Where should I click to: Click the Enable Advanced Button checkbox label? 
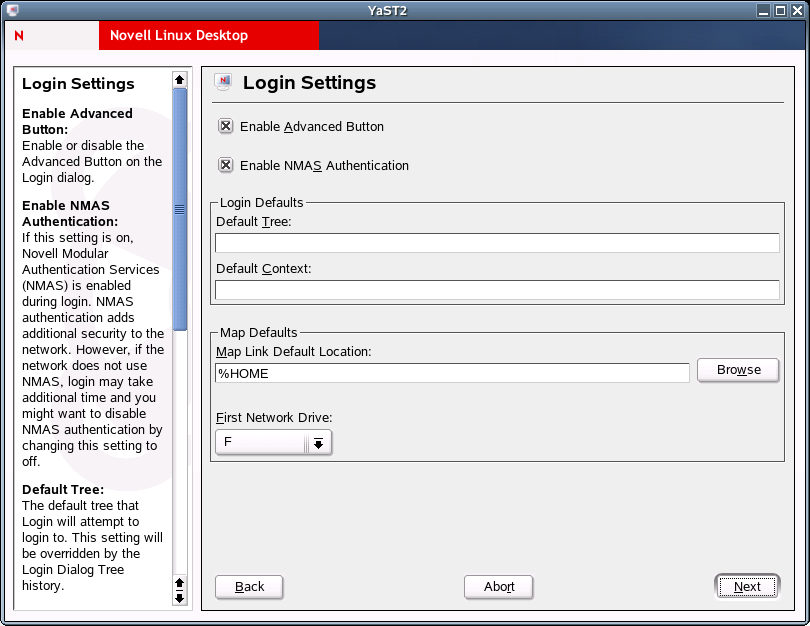tap(312, 127)
